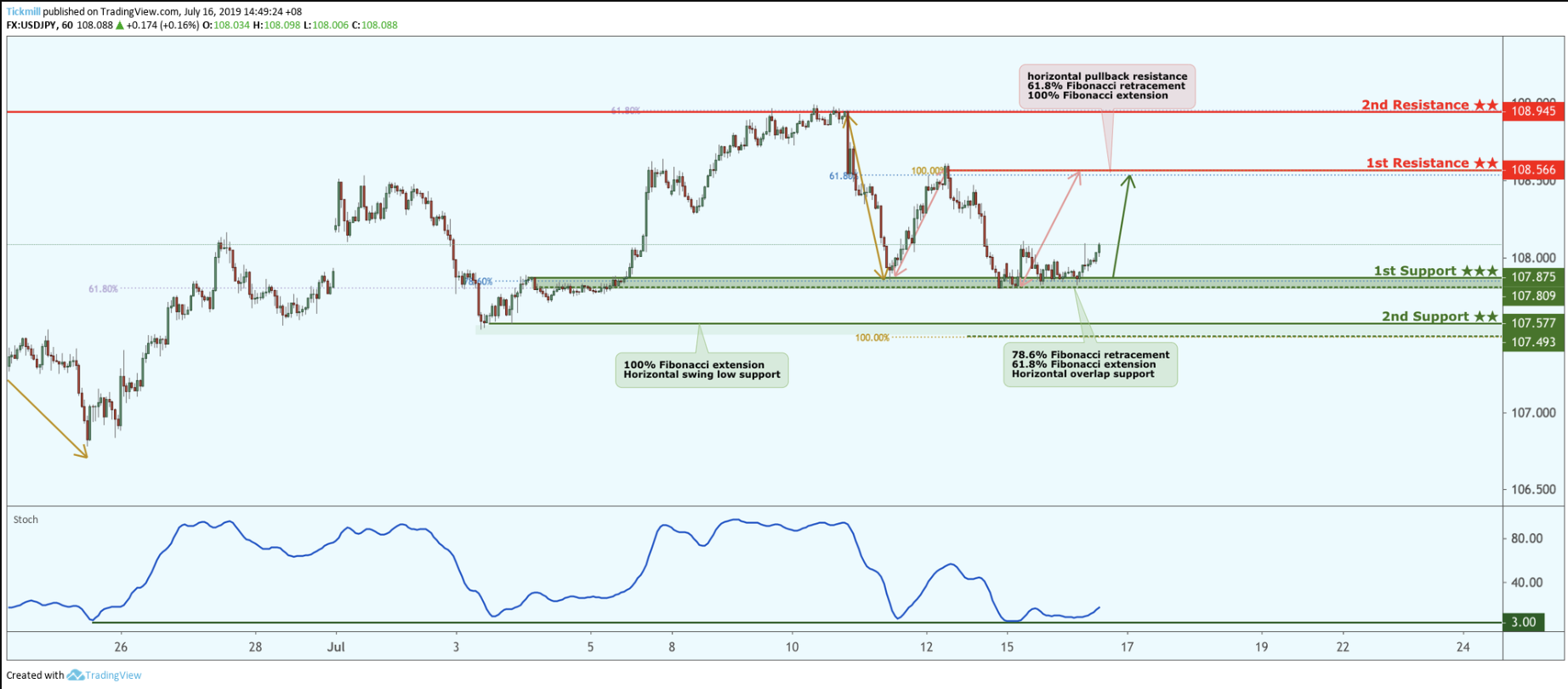Click the Tickmill publisher name

pos(23,12)
